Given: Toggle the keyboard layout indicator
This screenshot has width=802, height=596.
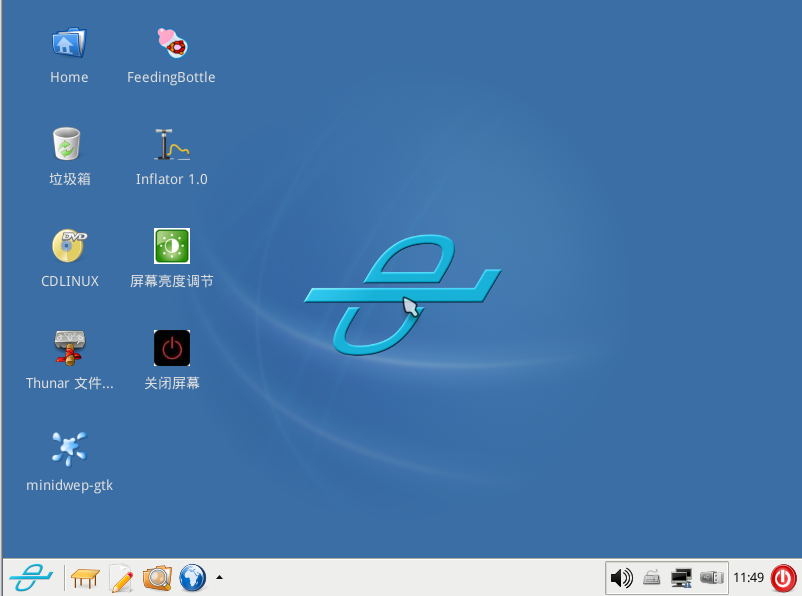Looking at the screenshot, I should click(x=651, y=578).
